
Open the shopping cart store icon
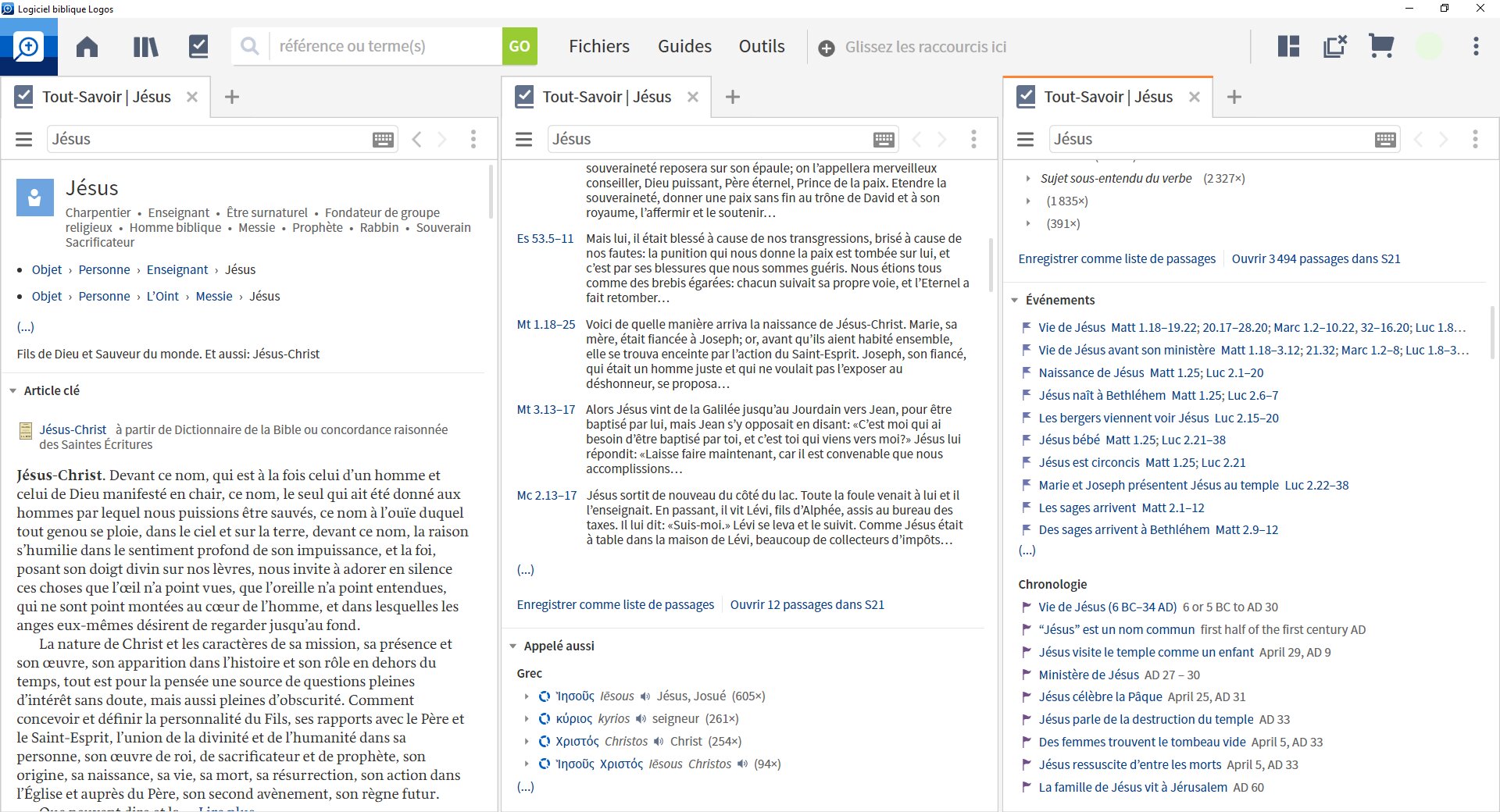click(x=1381, y=46)
